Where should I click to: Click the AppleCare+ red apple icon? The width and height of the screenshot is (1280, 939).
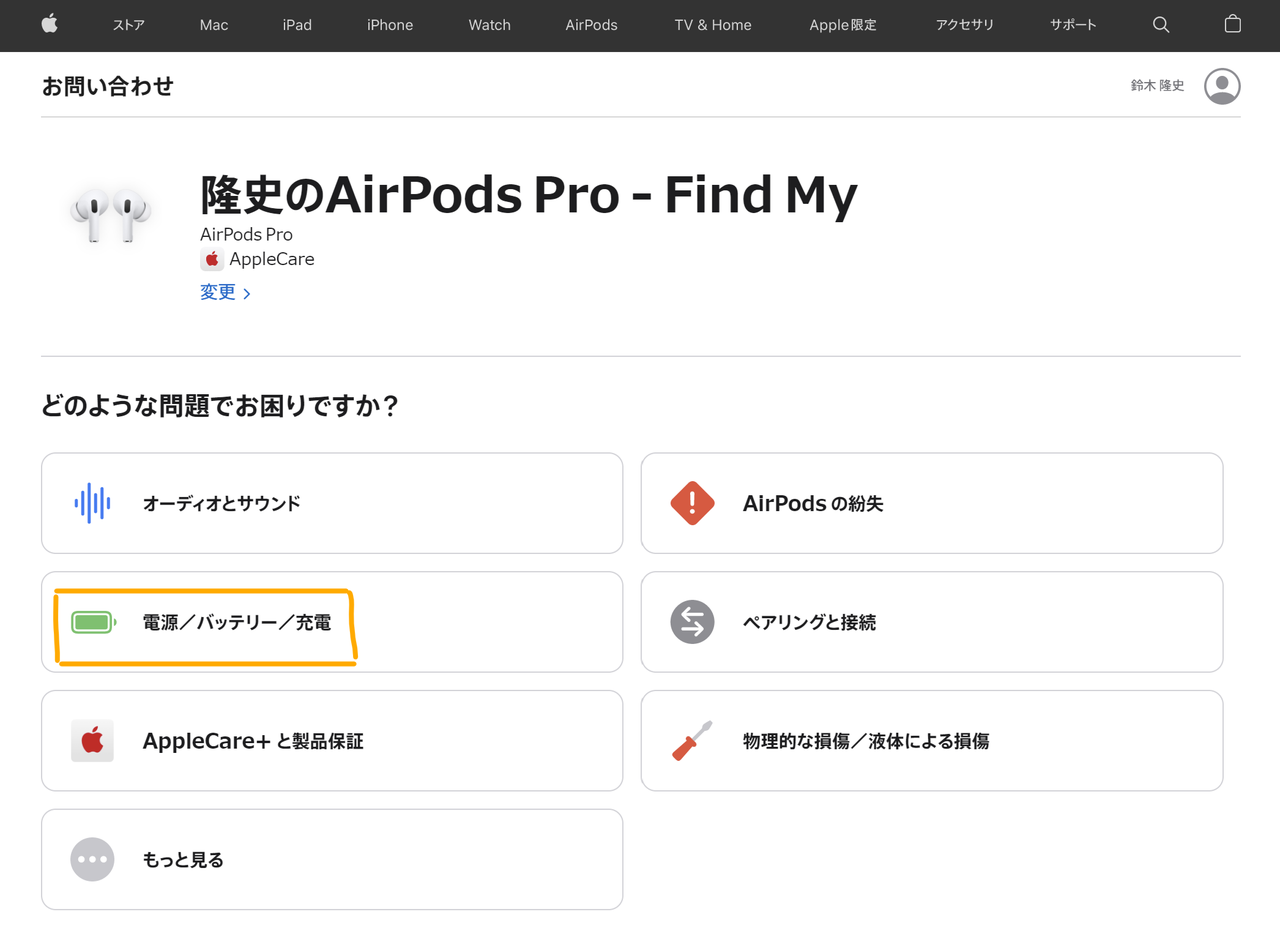point(92,741)
